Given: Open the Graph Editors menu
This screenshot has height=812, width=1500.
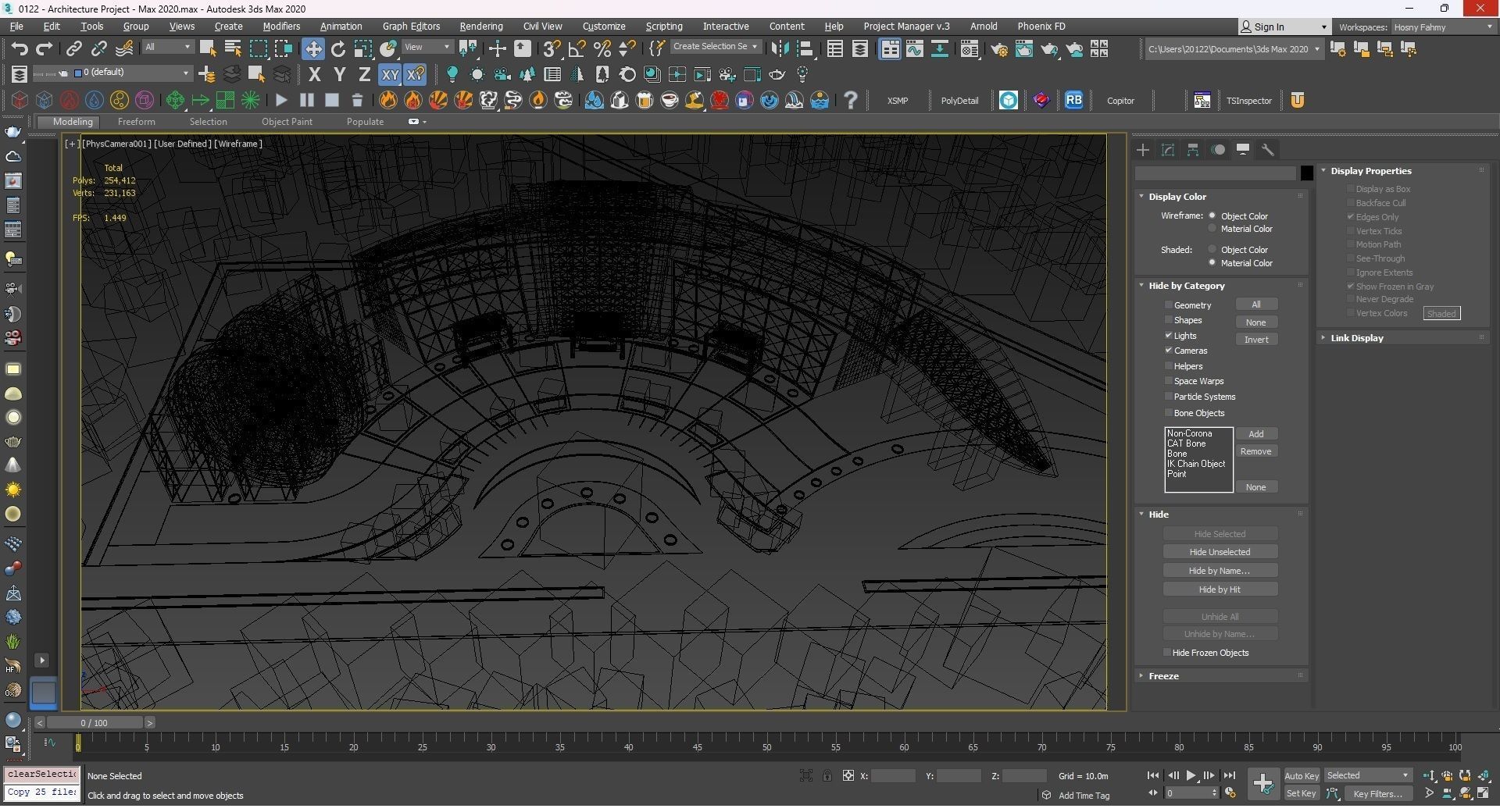Looking at the screenshot, I should pos(411,27).
